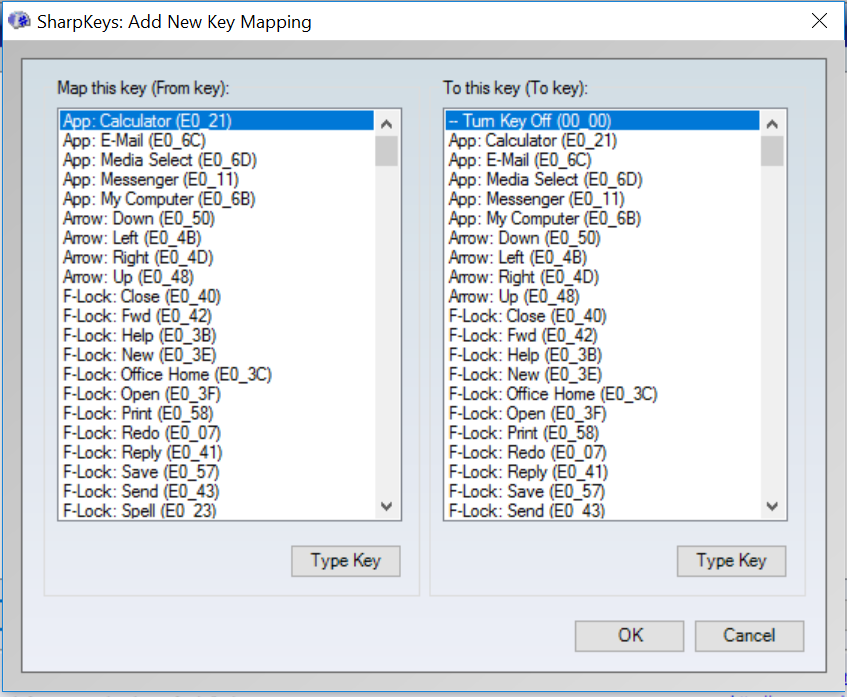
Task: Click Type Key under the From key list
Action: (346, 561)
